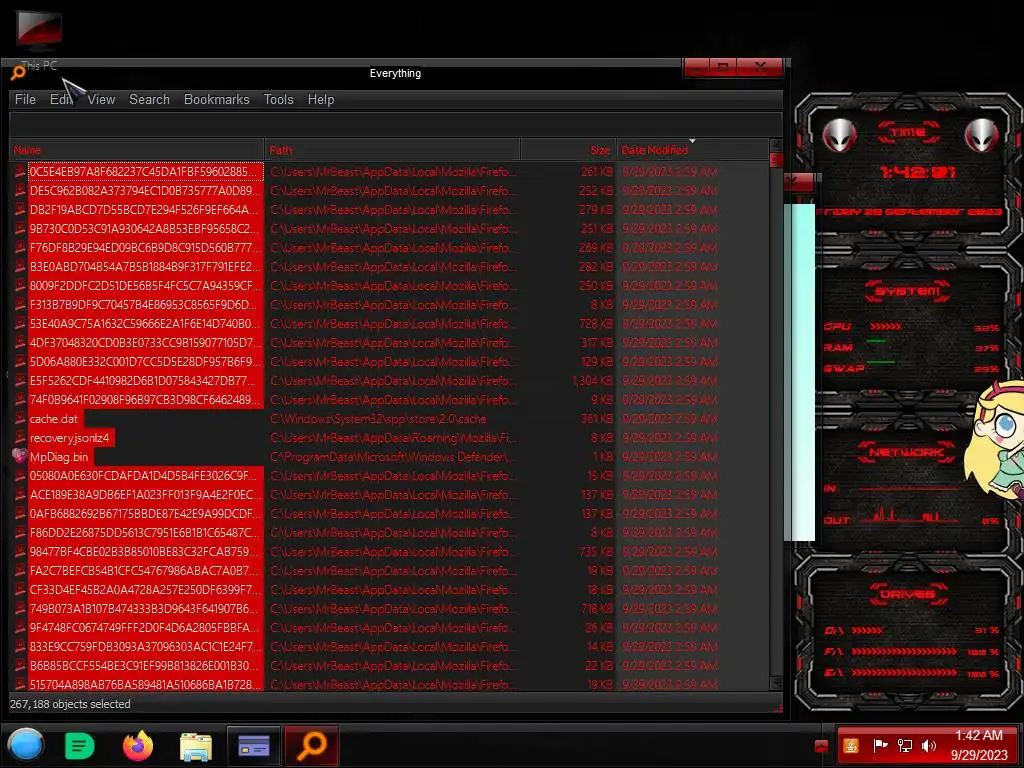Select file 833E9CC759FDB3093A37096303AC1C1E24F7
Screen dimensions: 1024x768
tap(145, 647)
